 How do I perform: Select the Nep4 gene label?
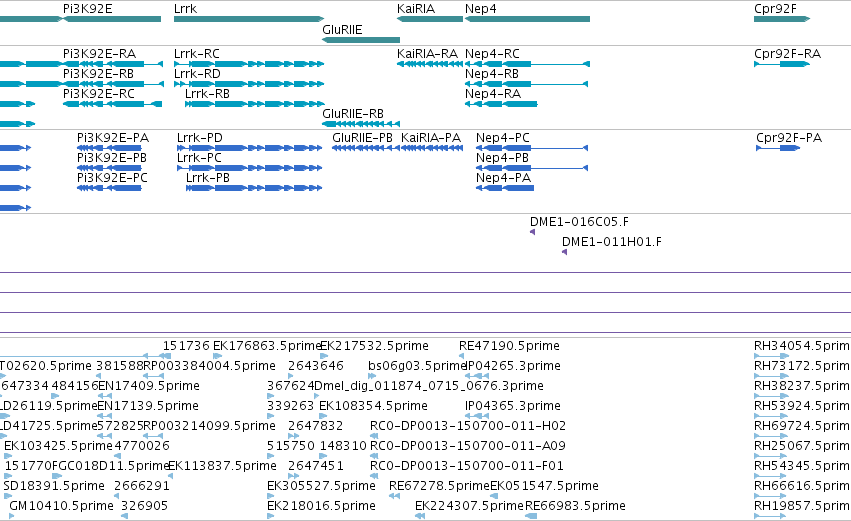coord(481,9)
